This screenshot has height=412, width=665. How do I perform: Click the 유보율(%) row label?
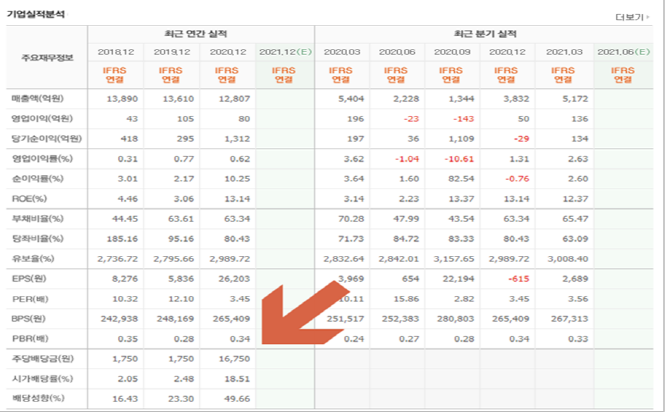click(x=33, y=259)
